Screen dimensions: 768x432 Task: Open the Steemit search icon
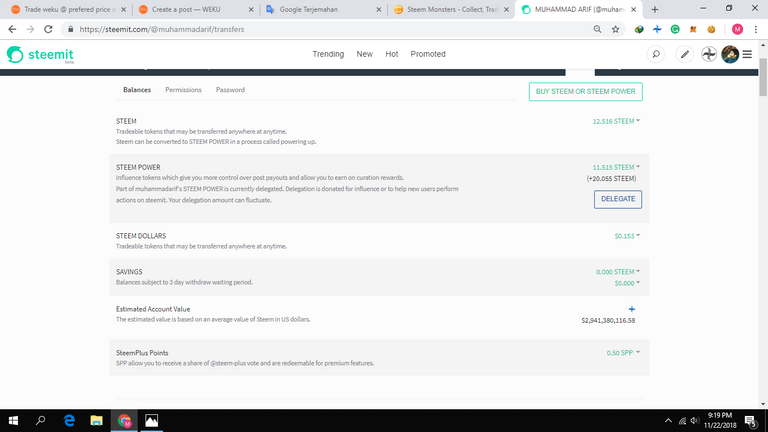656,54
